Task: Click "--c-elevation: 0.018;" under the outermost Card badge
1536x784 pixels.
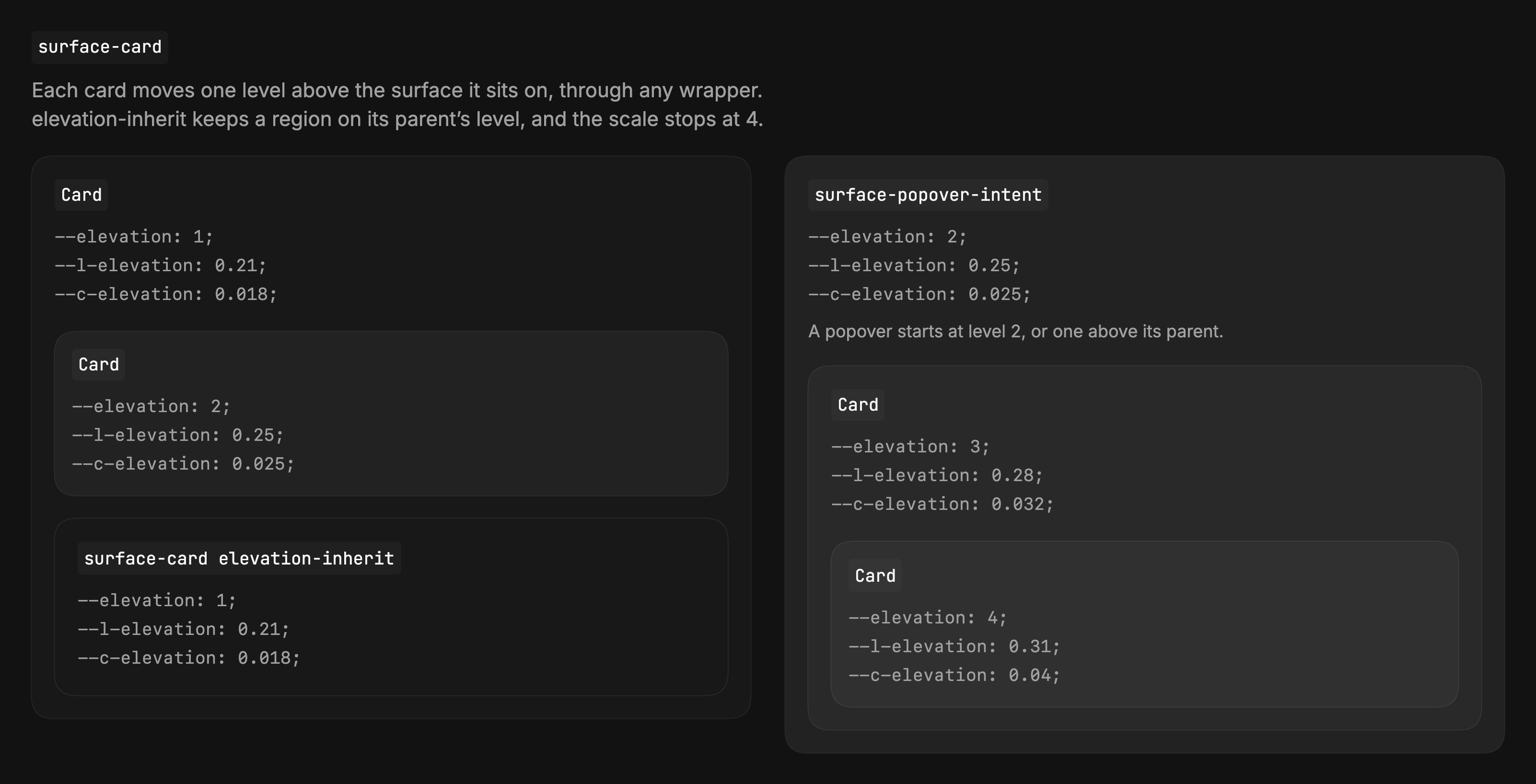Action: coord(166,294)
